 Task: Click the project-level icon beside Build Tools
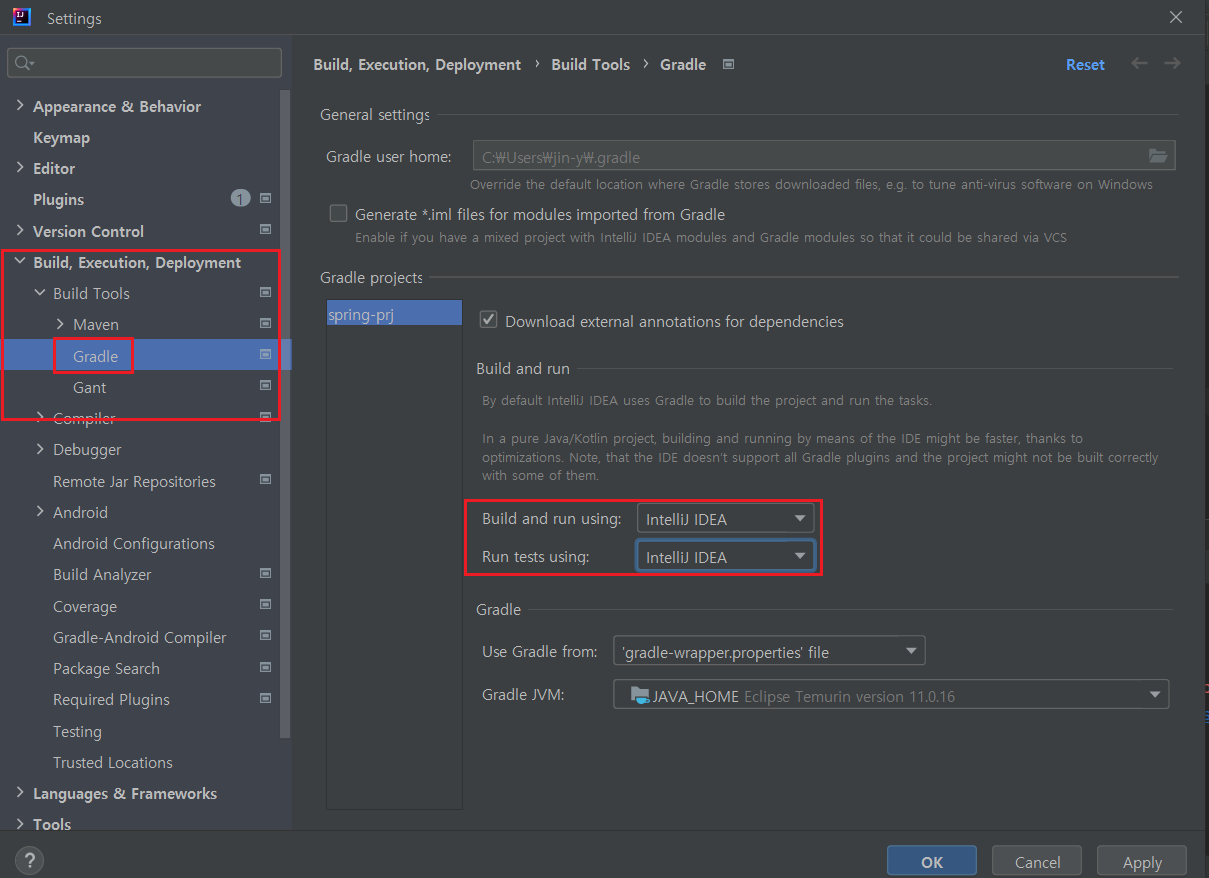click(266, 293)
